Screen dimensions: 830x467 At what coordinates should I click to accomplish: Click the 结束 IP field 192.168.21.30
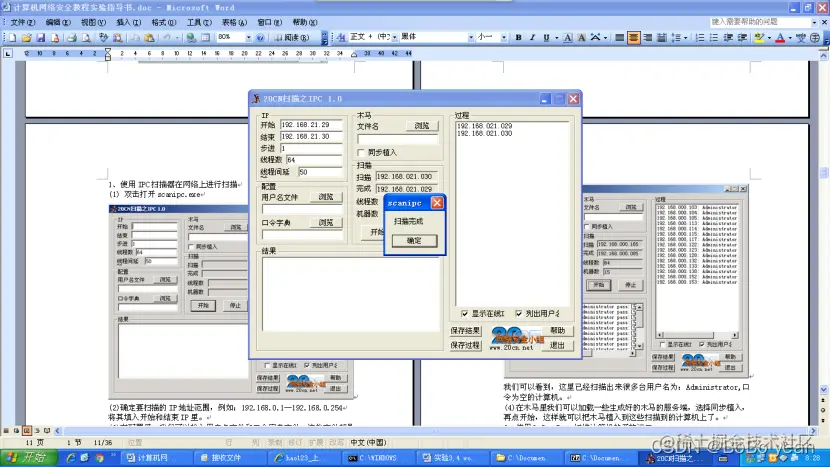(311, 137)
